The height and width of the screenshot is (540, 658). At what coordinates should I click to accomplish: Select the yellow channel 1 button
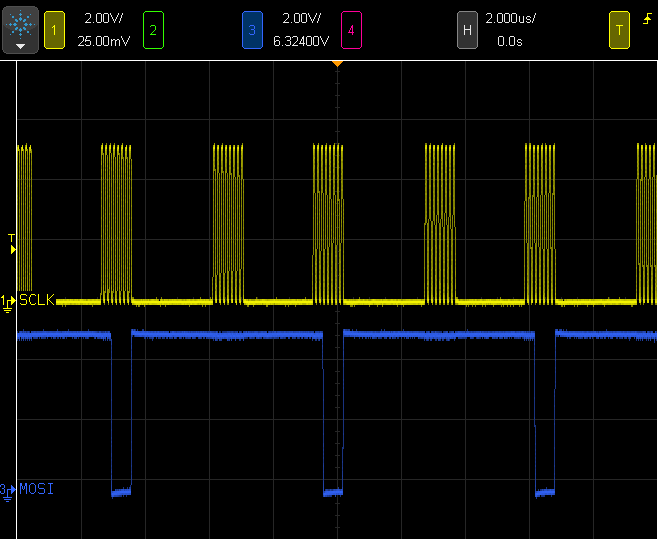click(x=55, y=30)
